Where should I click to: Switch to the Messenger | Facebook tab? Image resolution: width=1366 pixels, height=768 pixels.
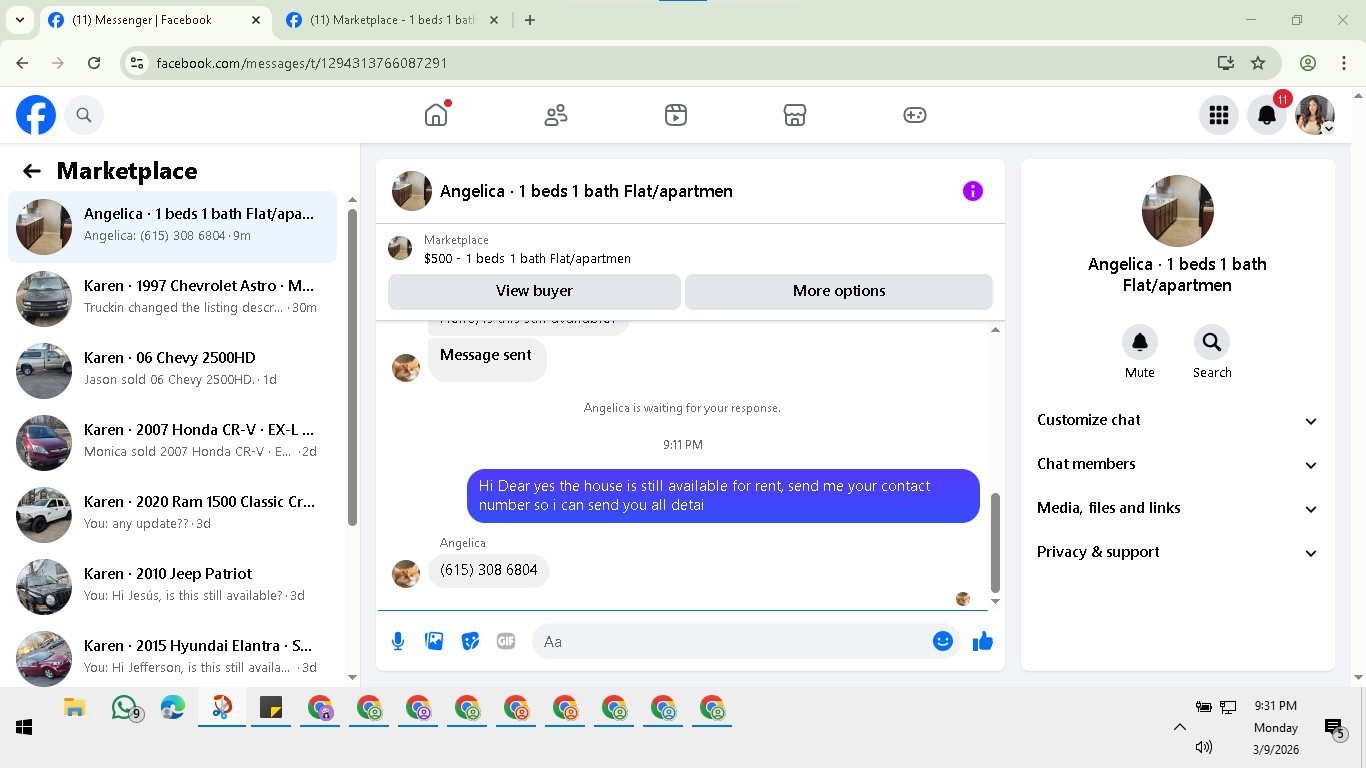(x=156, y=20)
